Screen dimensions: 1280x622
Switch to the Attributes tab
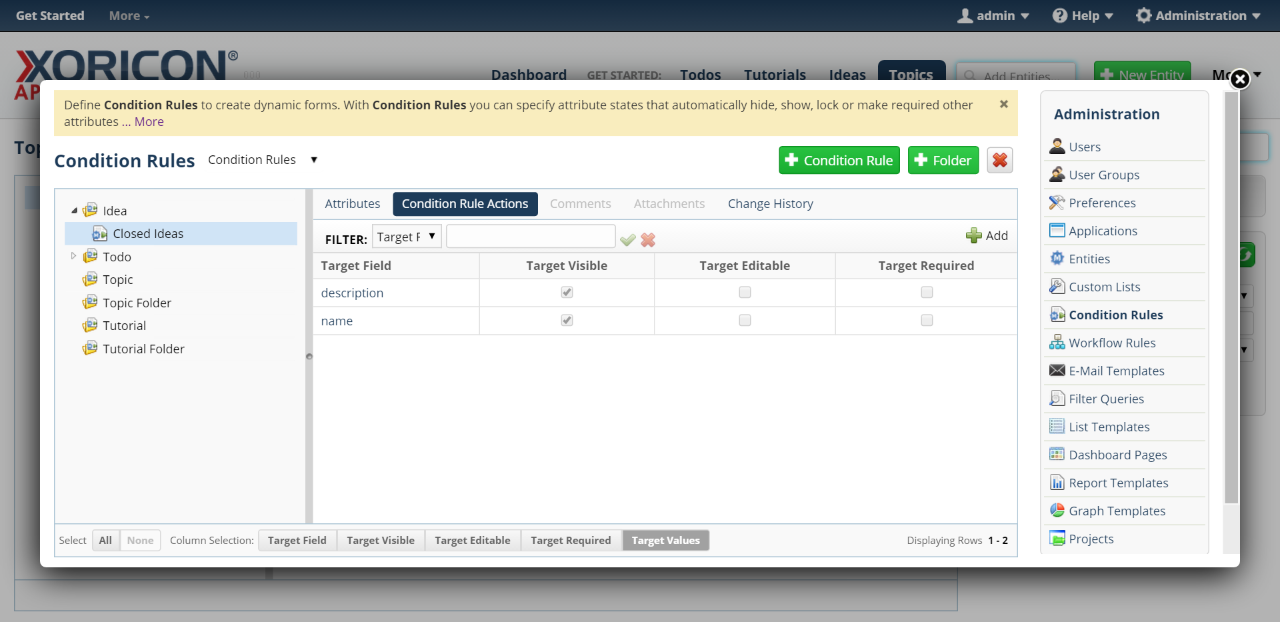point(352,204)
